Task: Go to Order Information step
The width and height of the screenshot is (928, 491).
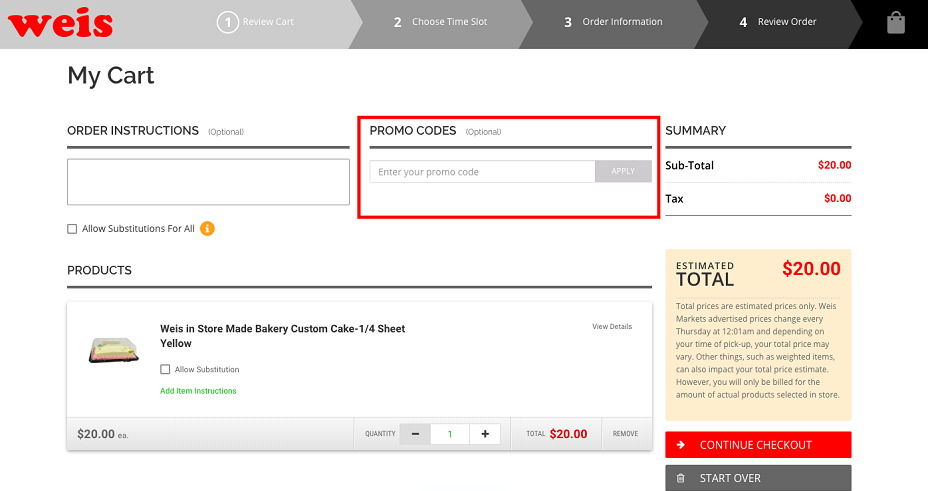Action: 613,22
